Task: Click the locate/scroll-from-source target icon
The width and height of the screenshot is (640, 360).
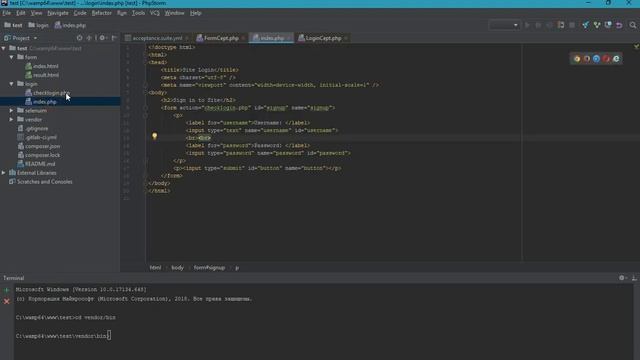Action: pyautogui.click(x=80, y=38)
